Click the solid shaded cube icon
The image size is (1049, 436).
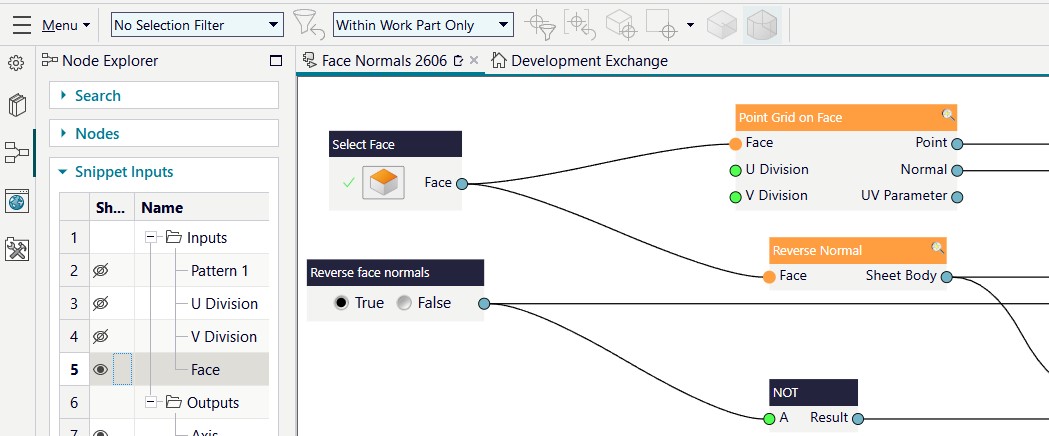722,25
